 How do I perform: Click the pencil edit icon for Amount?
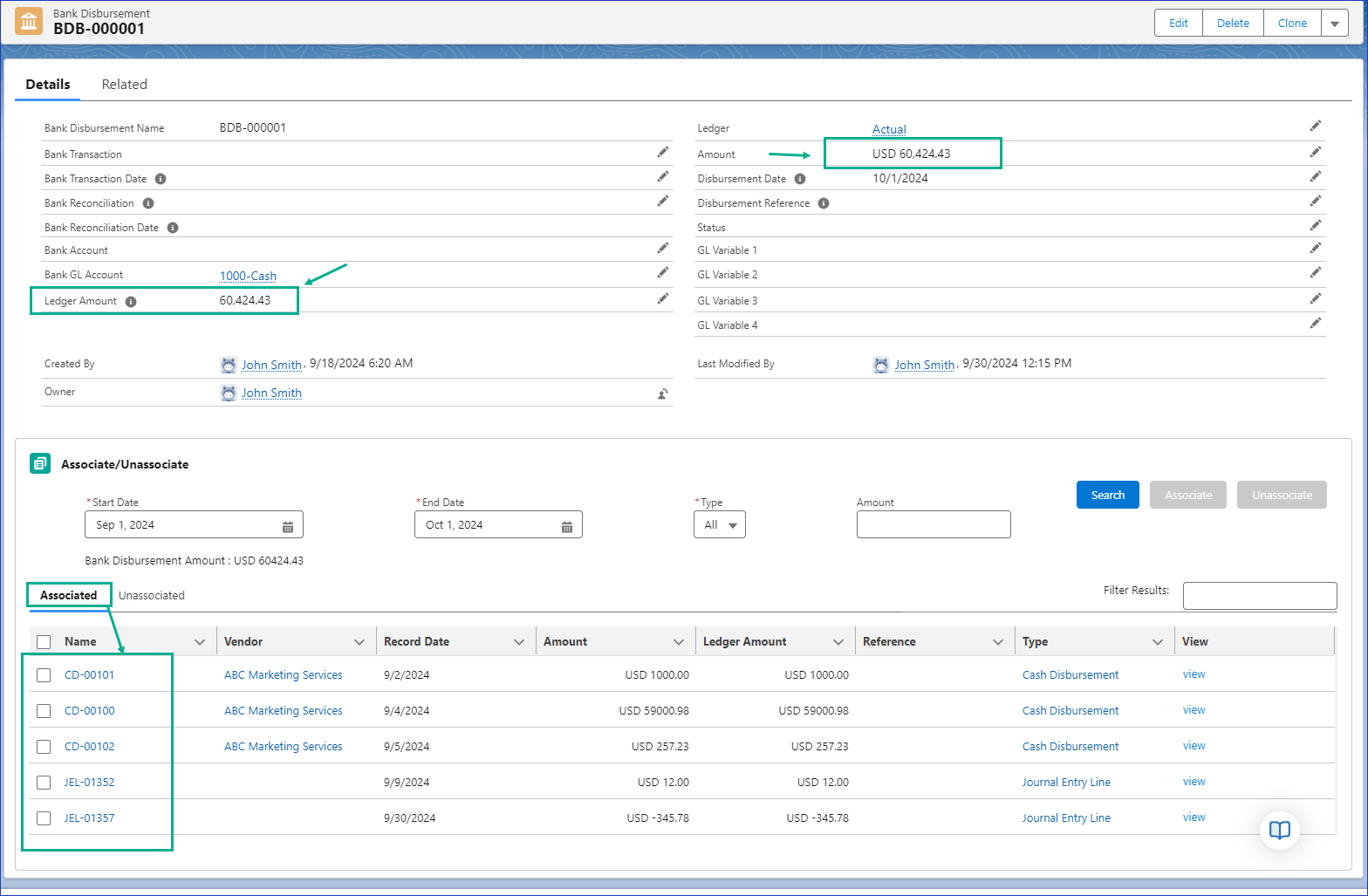[x=1315, y=152]
